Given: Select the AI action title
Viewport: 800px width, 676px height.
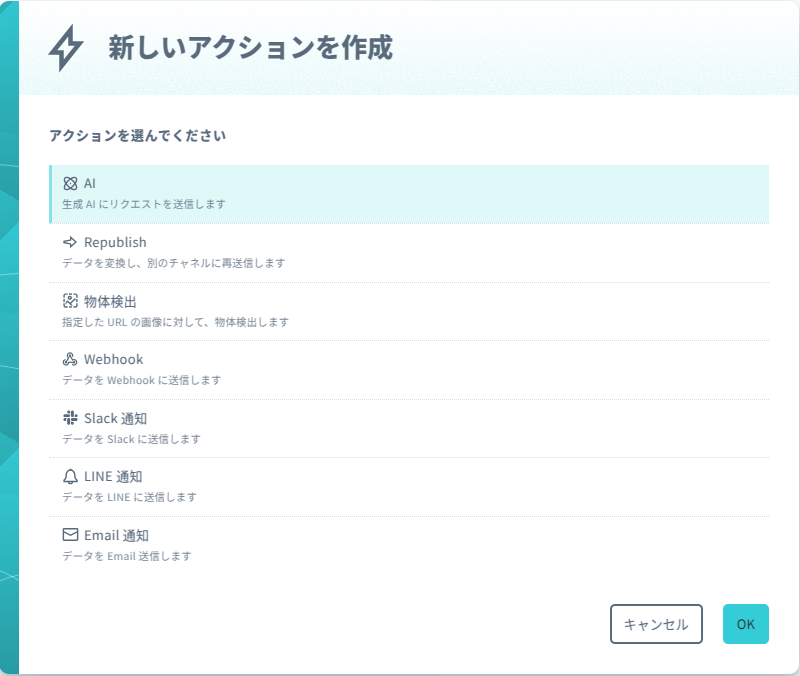Looking at the screenshot, I should (90, 184).
